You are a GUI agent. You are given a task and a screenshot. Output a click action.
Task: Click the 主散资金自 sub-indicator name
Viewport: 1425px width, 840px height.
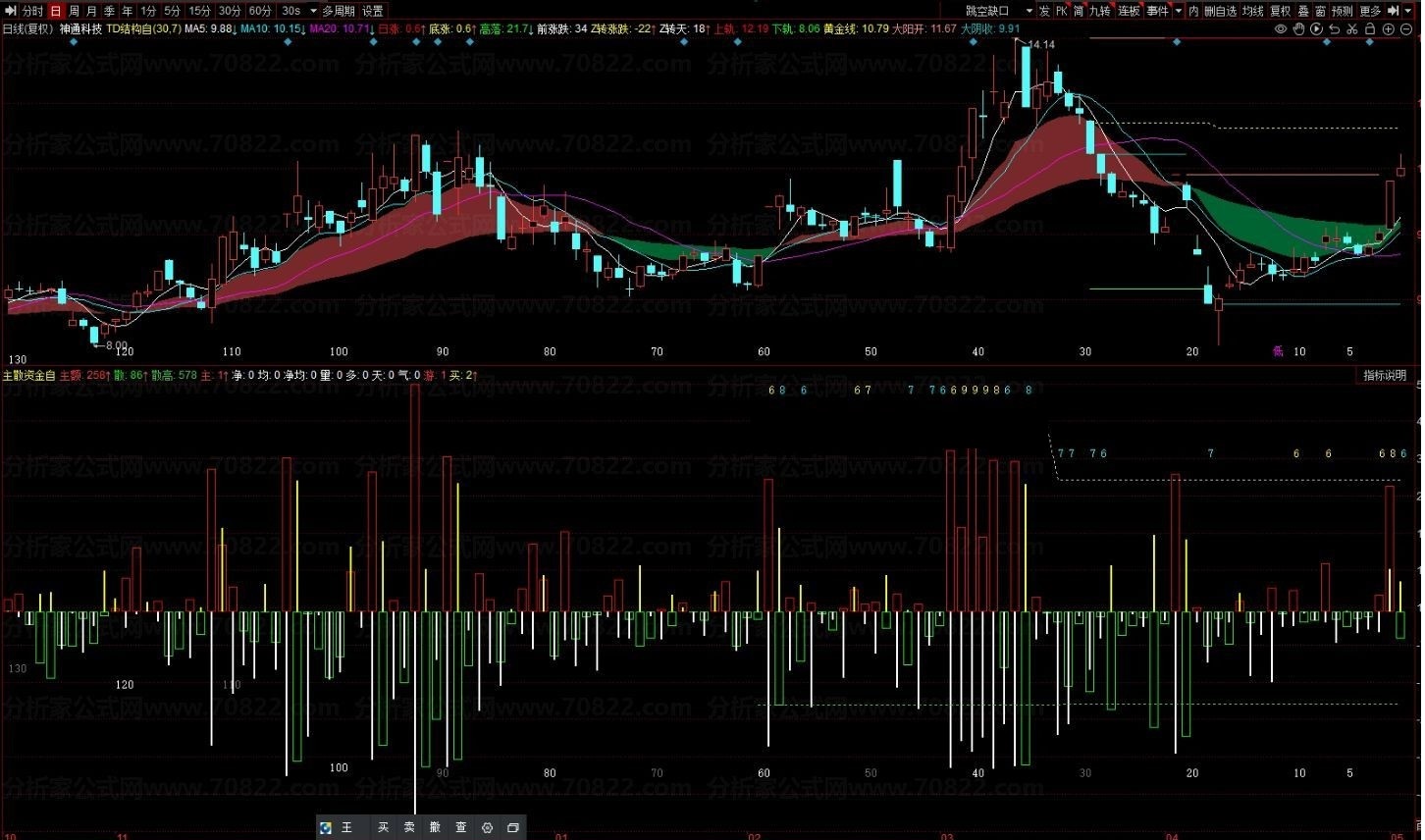click(x=28, y=375)
